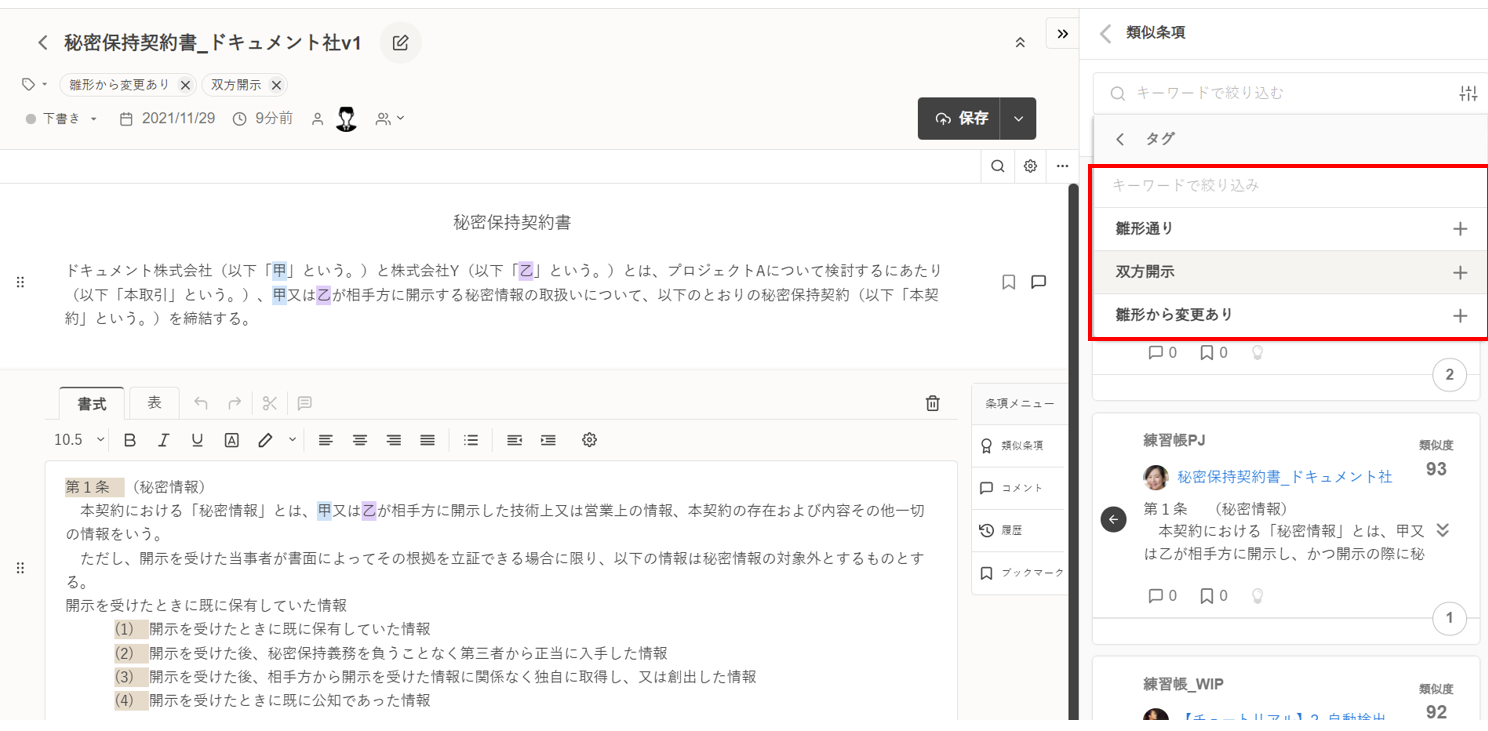The width and height of the screenshot is (1488, 731).
Task: Delete the clause with the trash icon
Action: pos(932,403)
